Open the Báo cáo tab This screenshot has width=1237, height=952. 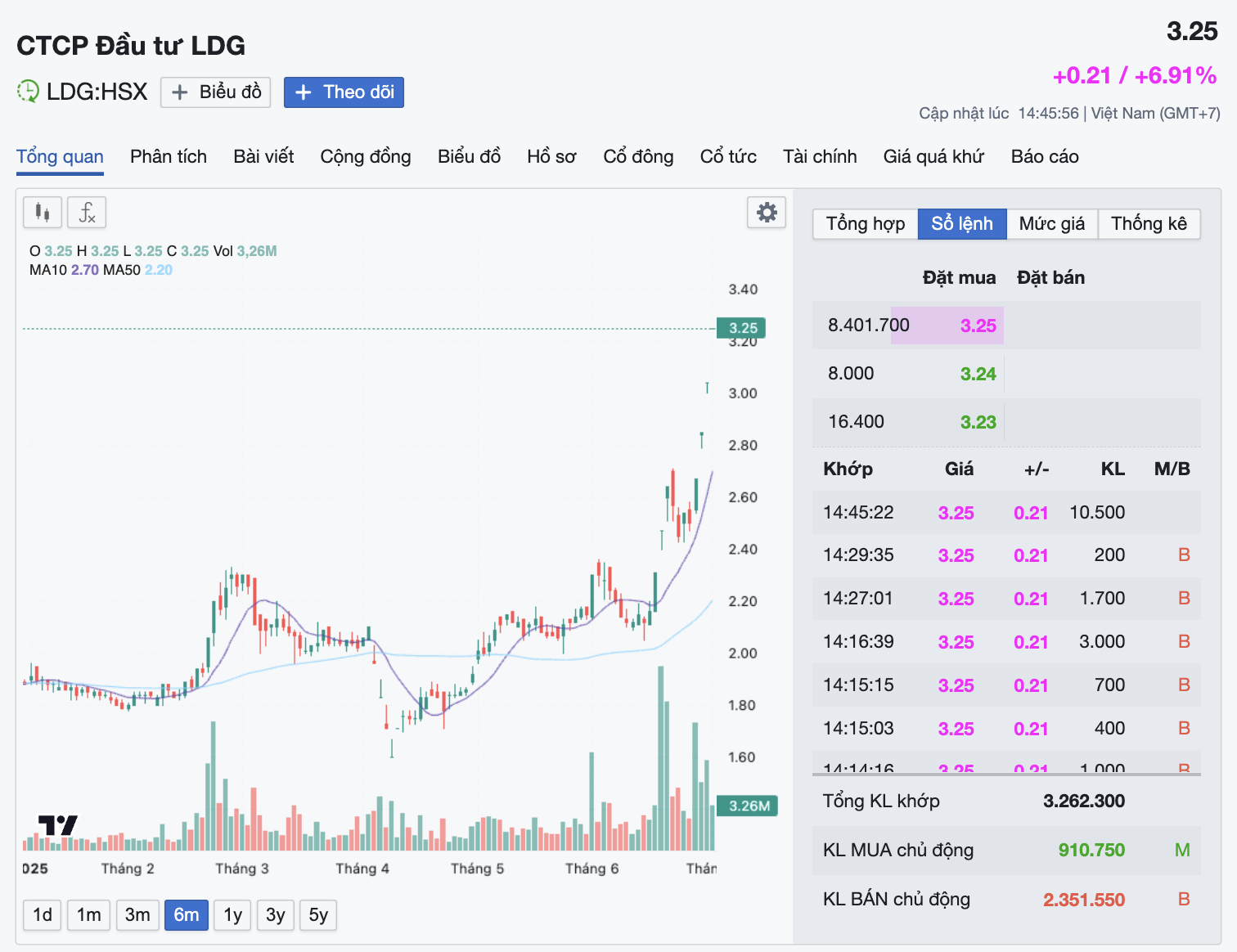coord(1045,156)
